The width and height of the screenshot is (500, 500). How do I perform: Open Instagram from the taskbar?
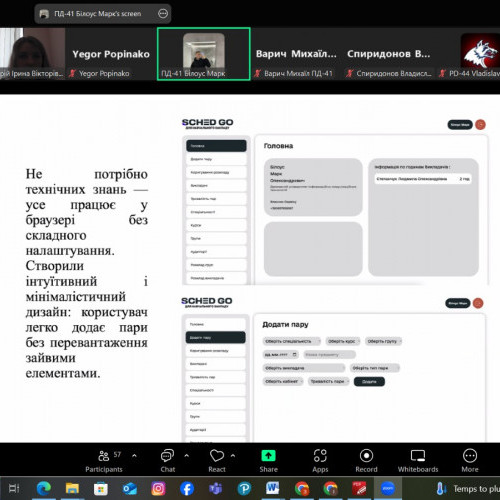158,489
